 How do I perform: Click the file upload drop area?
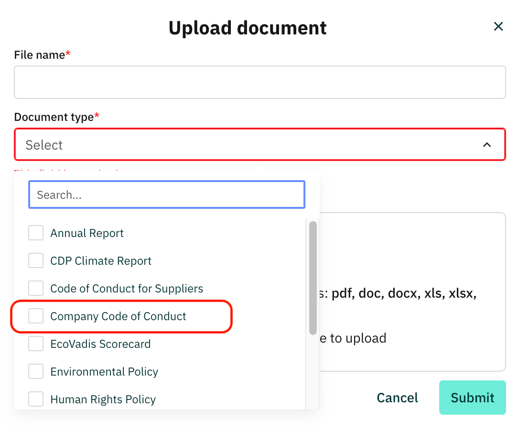(x=412, y=292)
